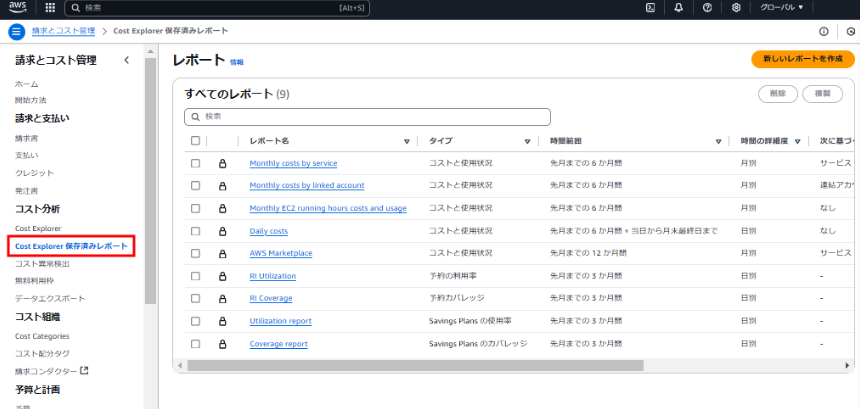860x409 pixels.
Task: Click the horizontal scrollbar thumb under the table
Action: pos(415,366)
